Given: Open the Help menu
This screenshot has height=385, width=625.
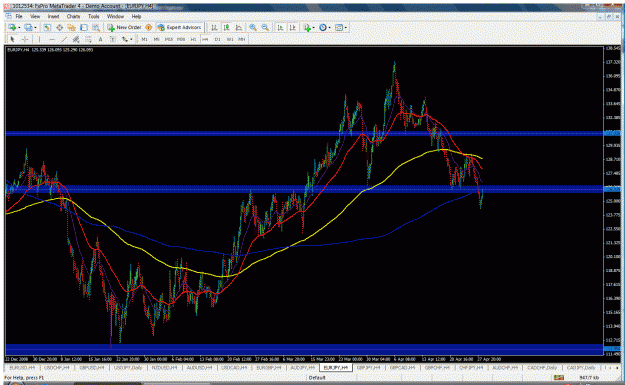Looking at the screenshot, I should coord(136,16).
